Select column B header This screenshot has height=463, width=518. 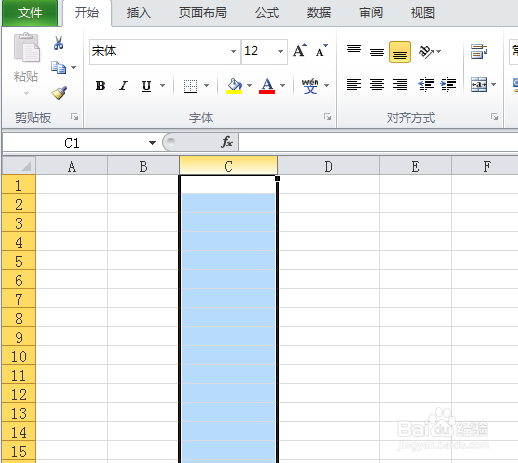[143, 166]
